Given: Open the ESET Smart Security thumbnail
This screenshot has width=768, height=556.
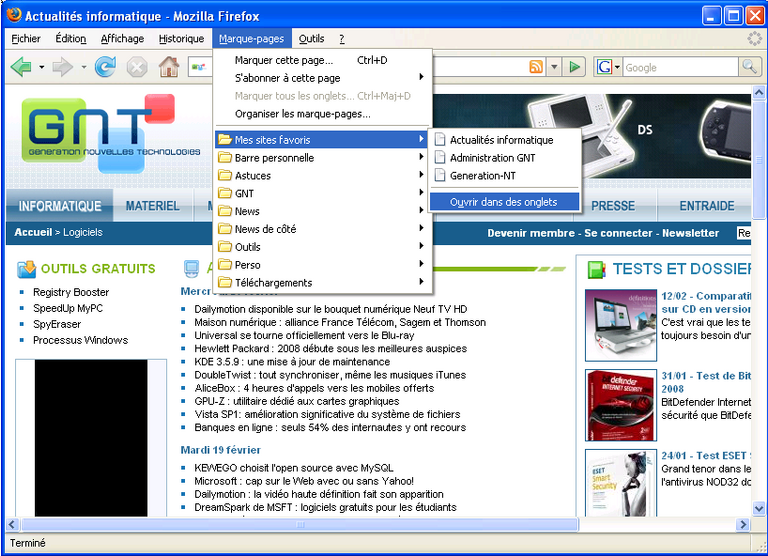Looking at the screenshot, I should 621,483.
